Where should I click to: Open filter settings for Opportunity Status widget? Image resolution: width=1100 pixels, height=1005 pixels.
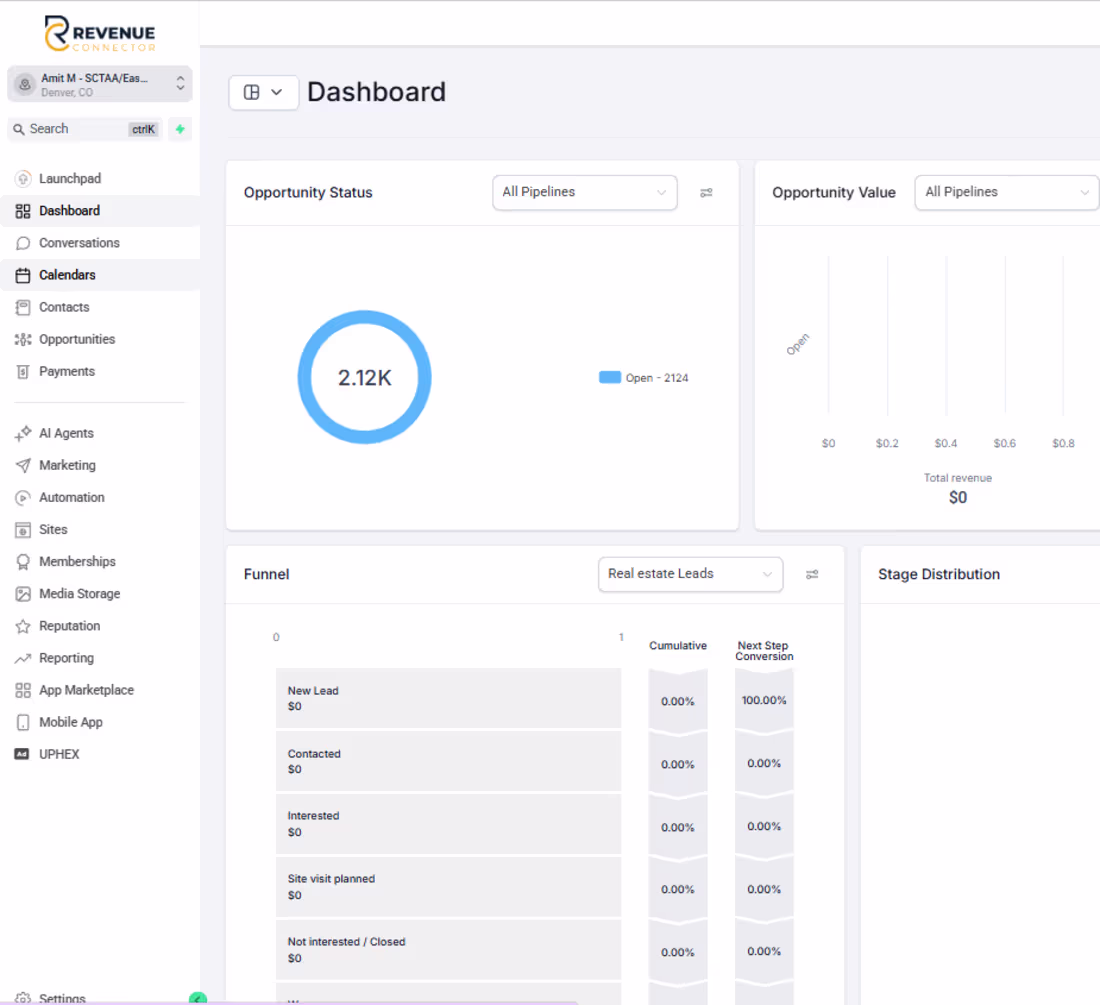tap(707, 192)
